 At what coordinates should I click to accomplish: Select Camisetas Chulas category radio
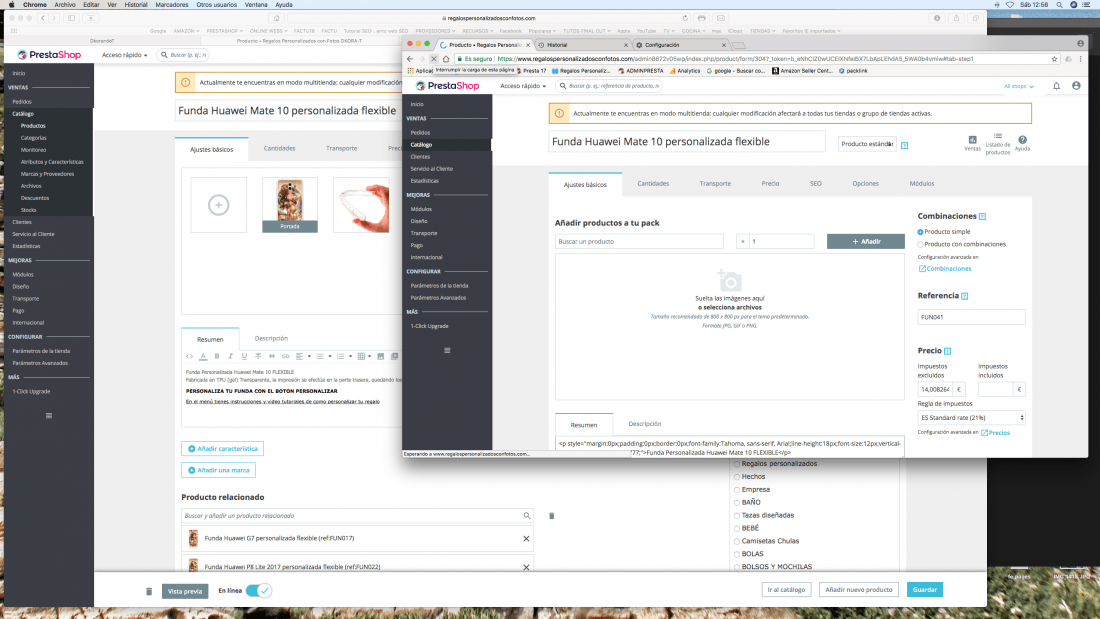coord(737,541)
